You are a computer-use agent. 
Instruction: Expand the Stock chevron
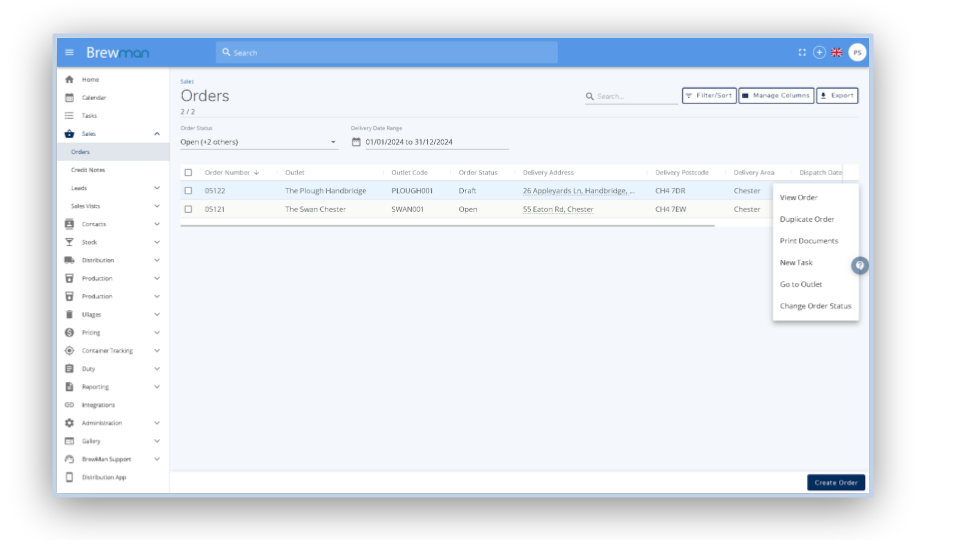[157, 242]
